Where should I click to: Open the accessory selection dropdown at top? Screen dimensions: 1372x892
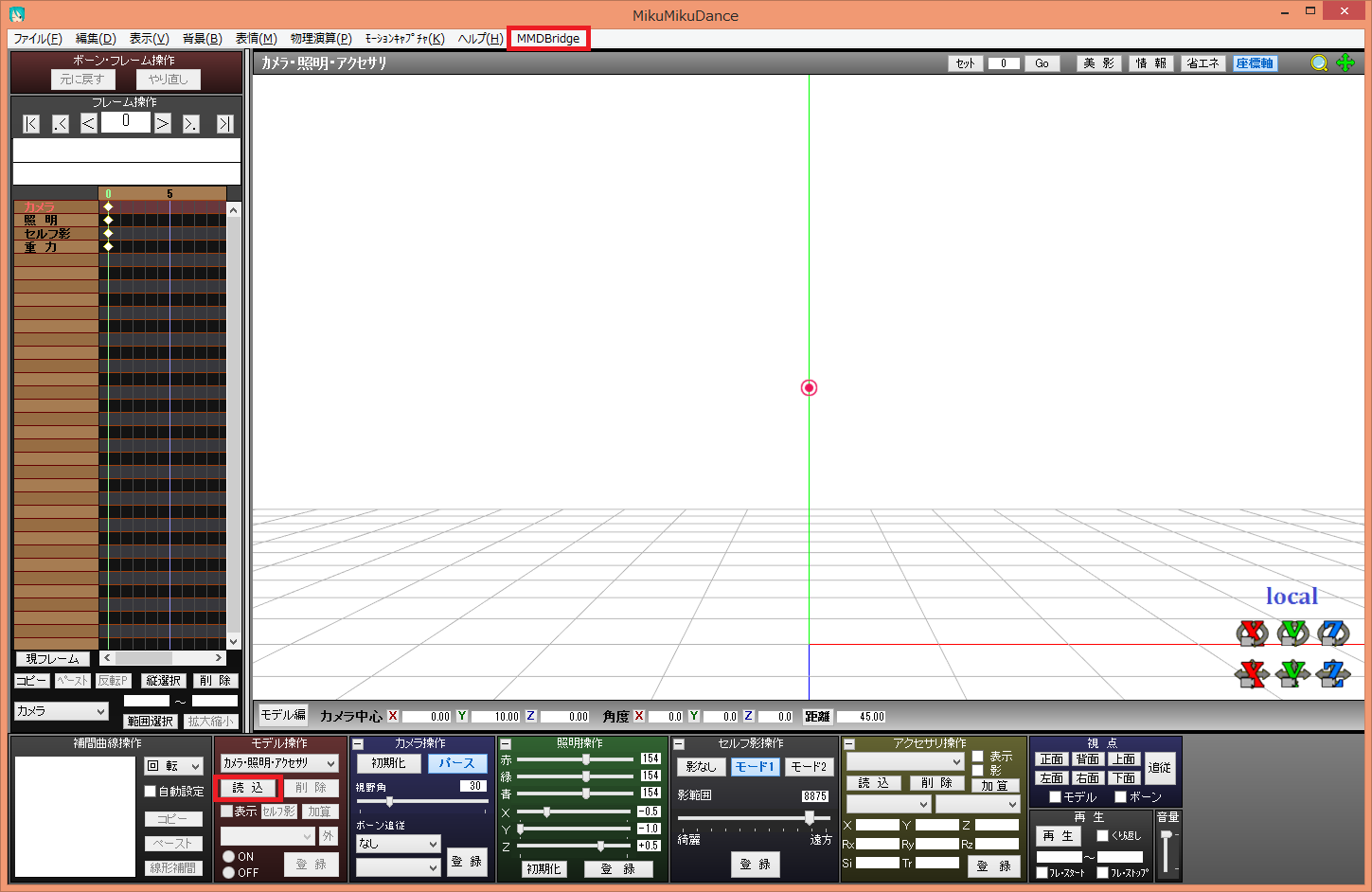(x=905, y=762)
